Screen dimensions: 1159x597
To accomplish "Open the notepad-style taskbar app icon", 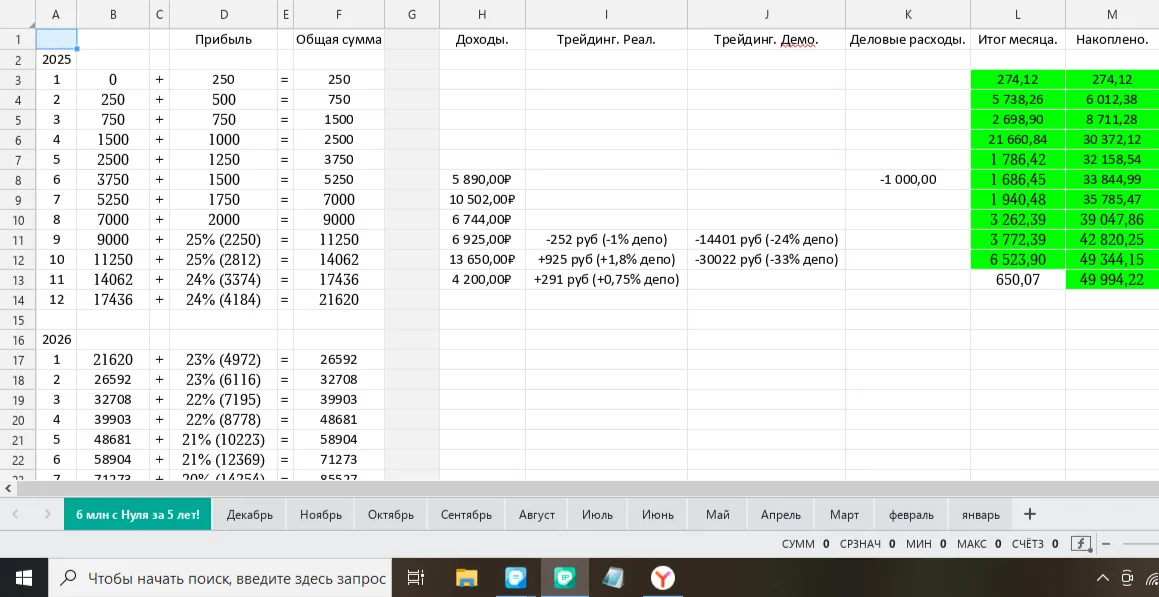I will point(614,578).
